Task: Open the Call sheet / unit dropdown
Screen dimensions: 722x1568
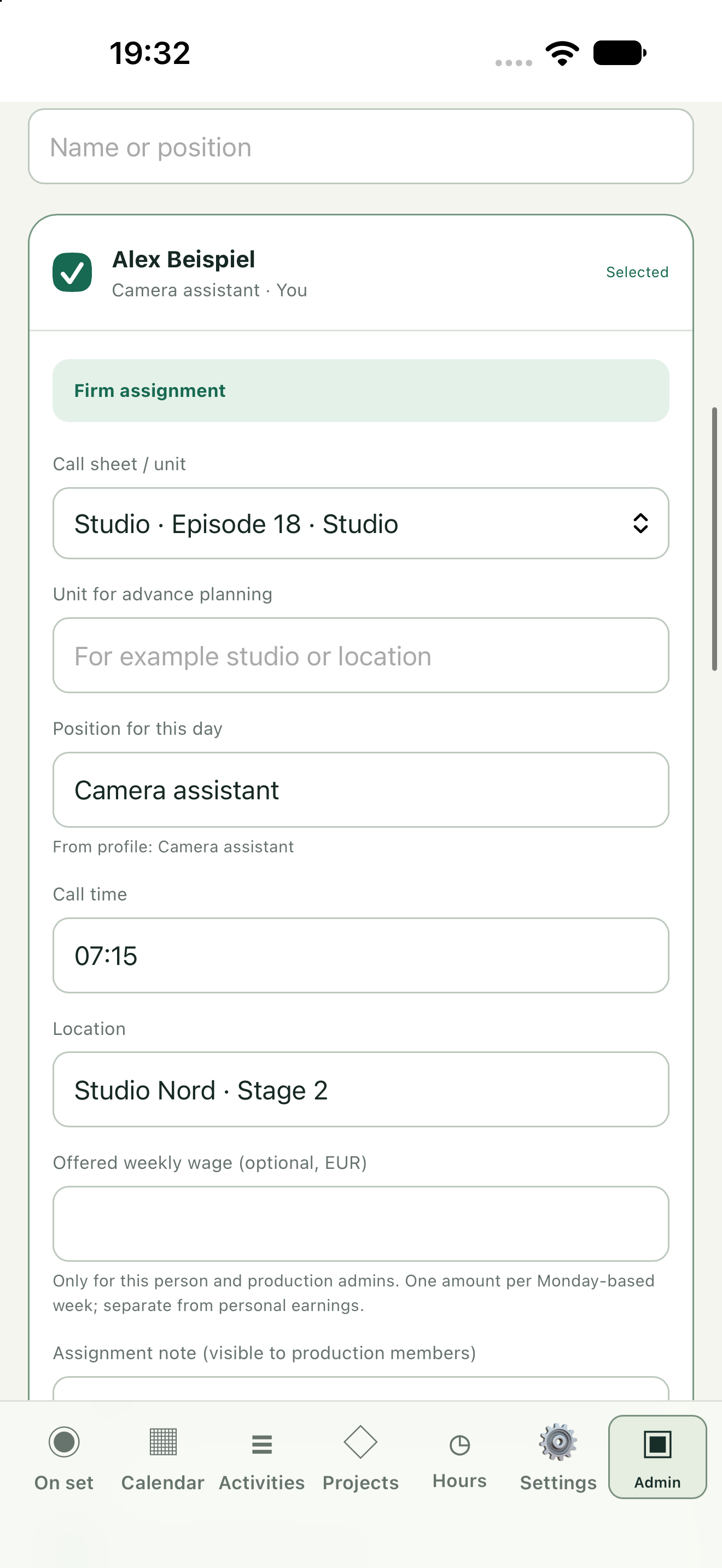Action: [361, 523]
